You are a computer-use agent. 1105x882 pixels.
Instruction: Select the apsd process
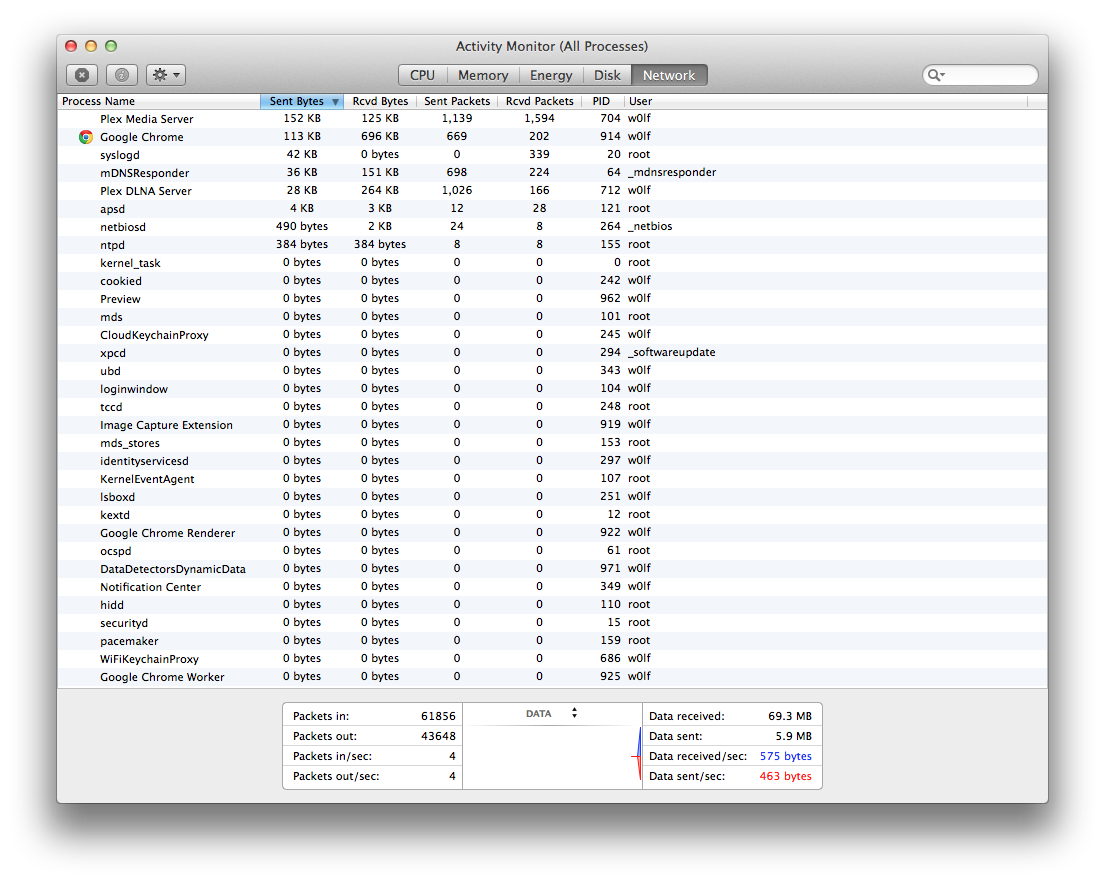point(552,209)
